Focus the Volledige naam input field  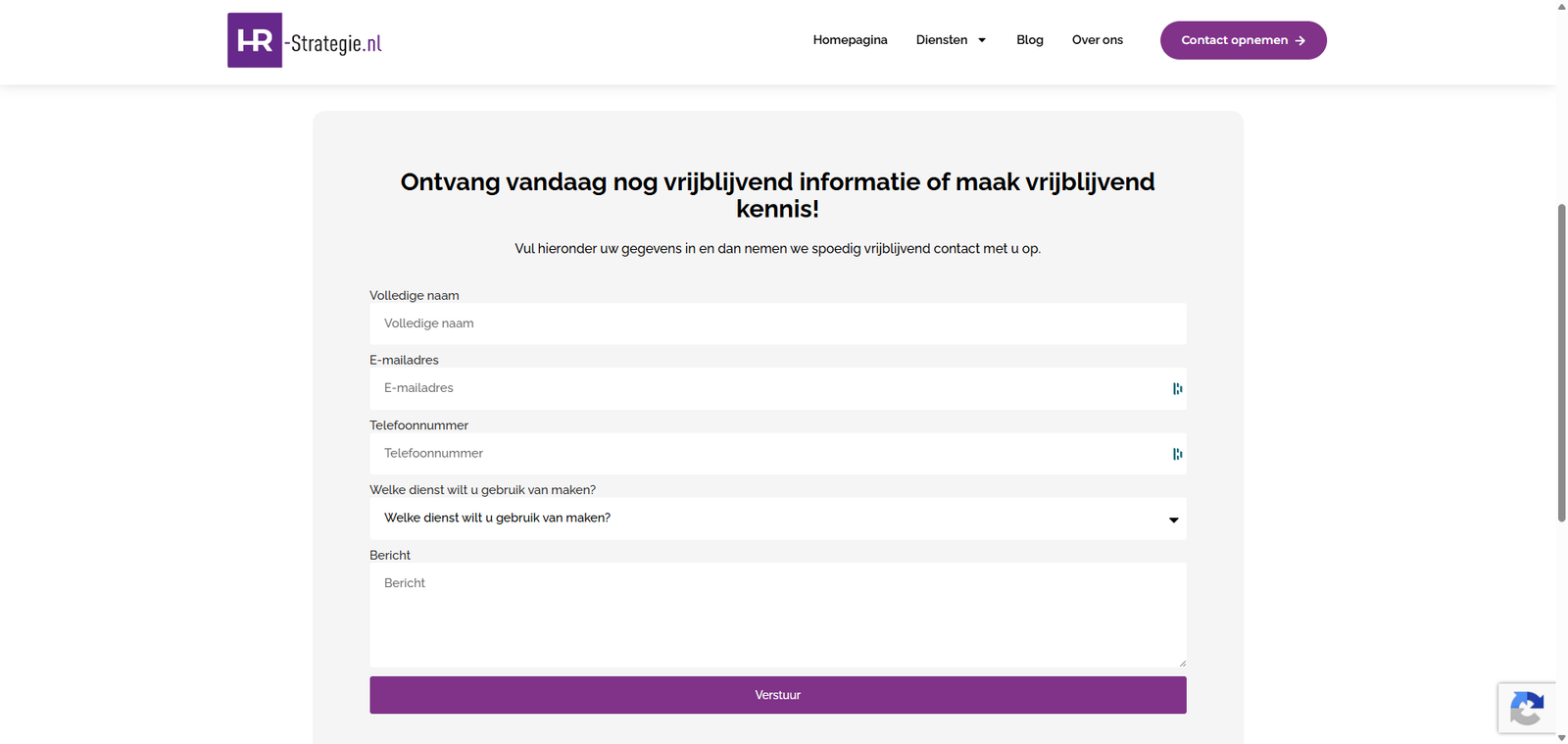pyautogui.click(x=777, y=323)
